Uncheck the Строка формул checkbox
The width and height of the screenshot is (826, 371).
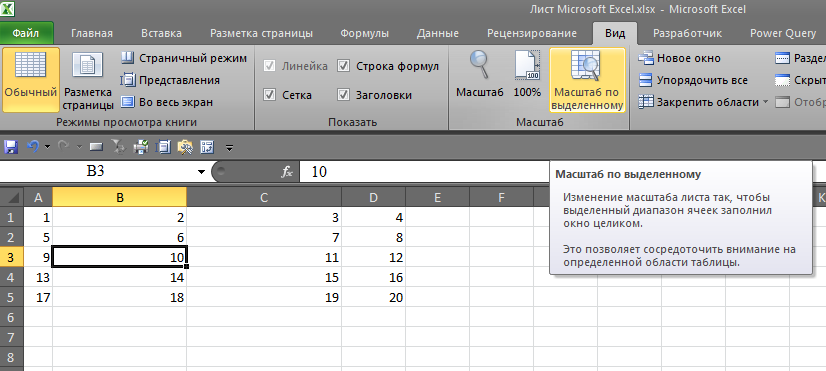click(x=343, y=66)
